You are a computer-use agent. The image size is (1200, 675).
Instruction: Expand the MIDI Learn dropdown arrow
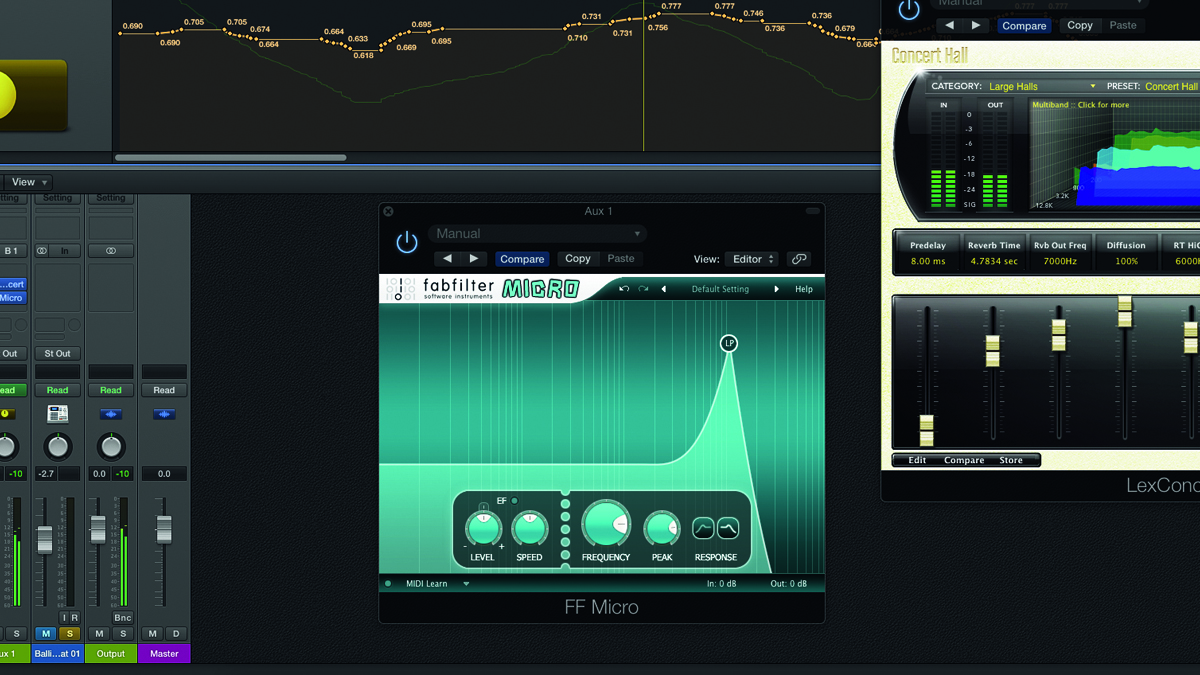tap(466, 584)
